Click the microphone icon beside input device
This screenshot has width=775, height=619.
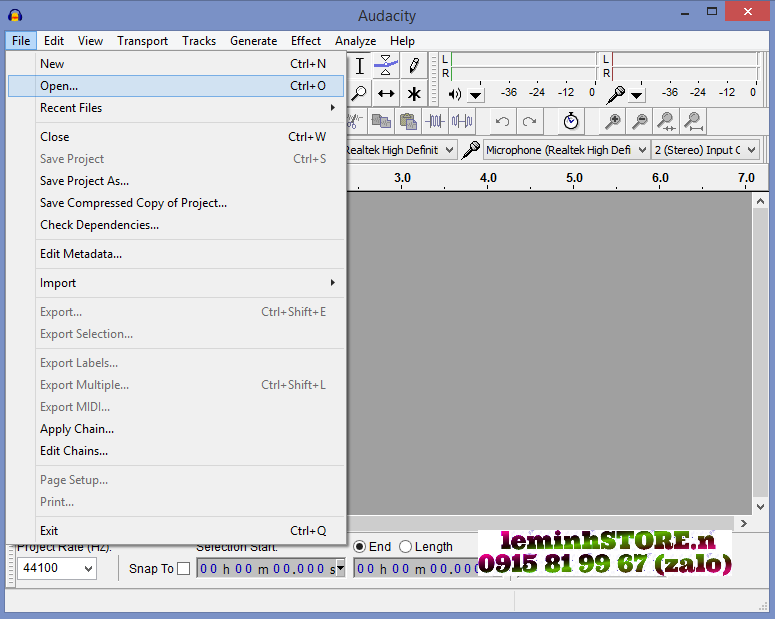click(x=471, y=150)
